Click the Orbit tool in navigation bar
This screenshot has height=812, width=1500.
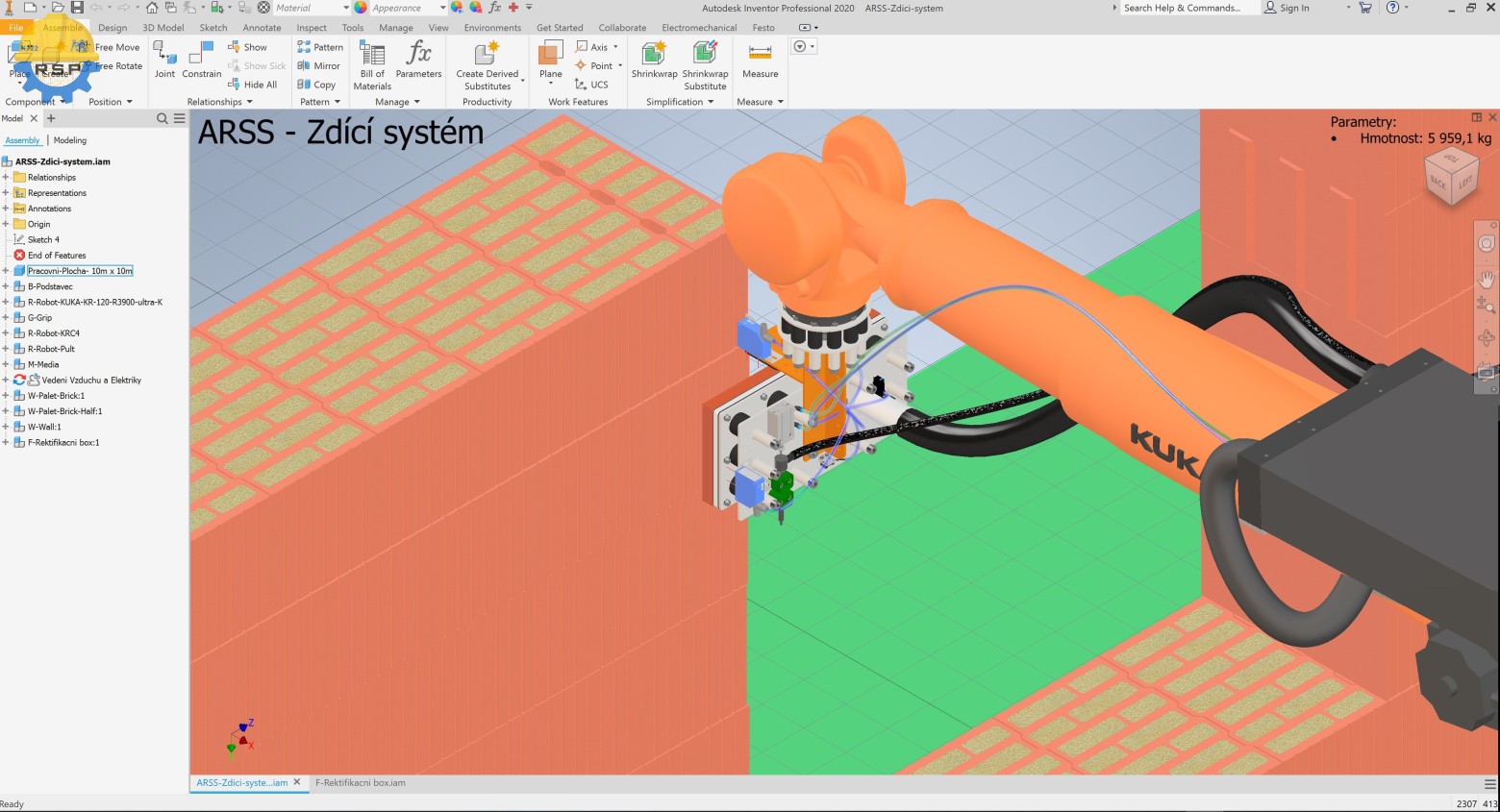click(x=1486, y=338)
